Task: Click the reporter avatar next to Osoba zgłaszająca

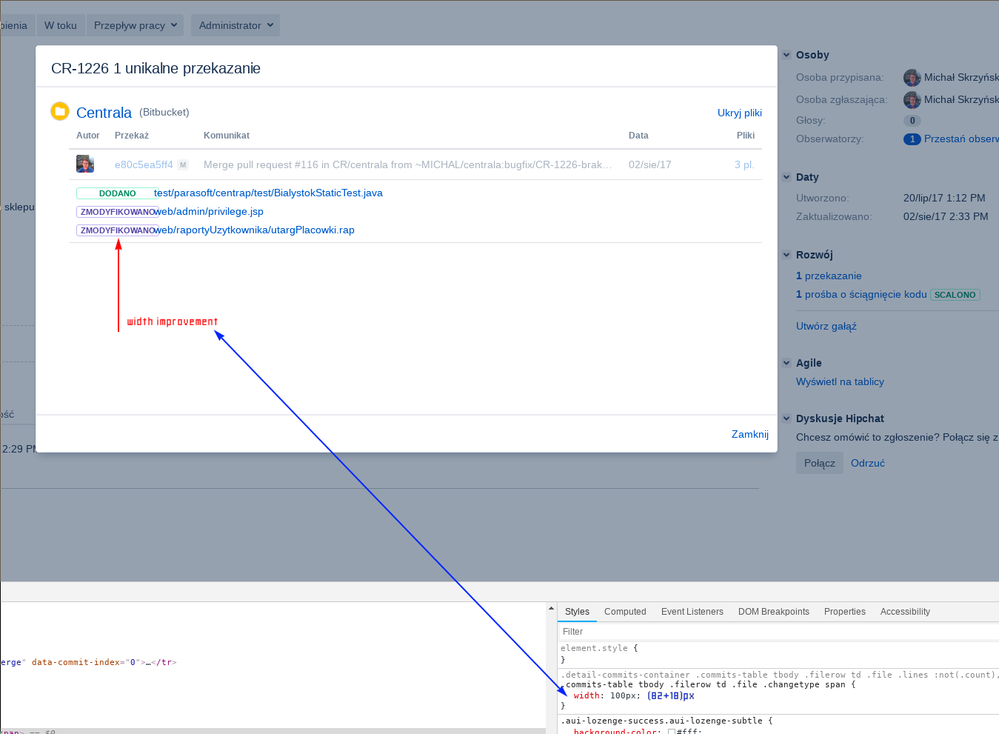Action: (x=911, y=99)
